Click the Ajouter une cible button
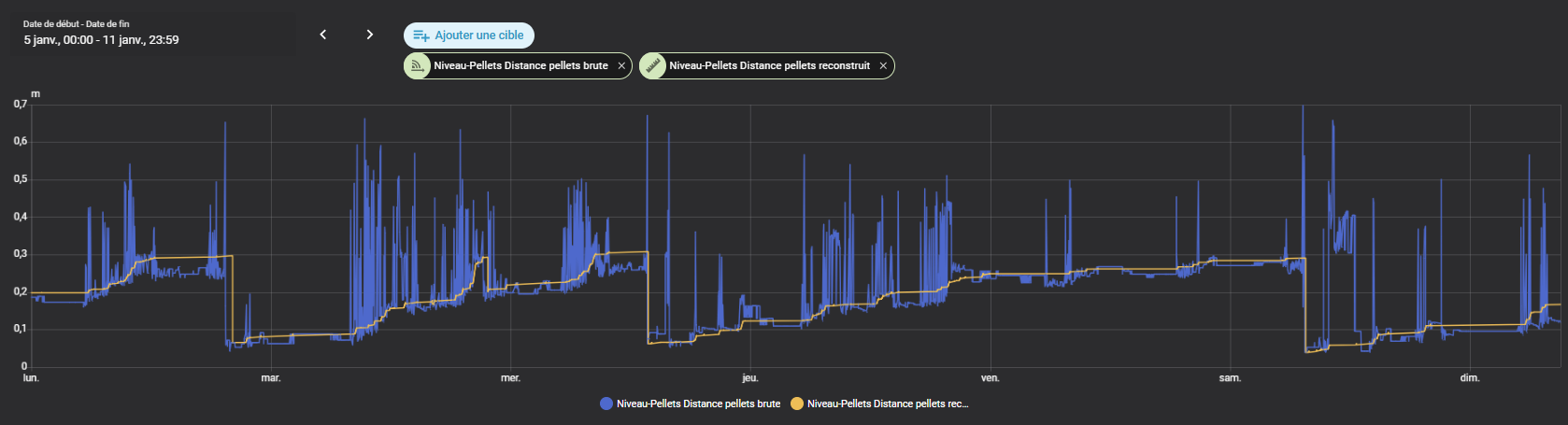This screenshot has width=1568, height=425. point(469,35)
